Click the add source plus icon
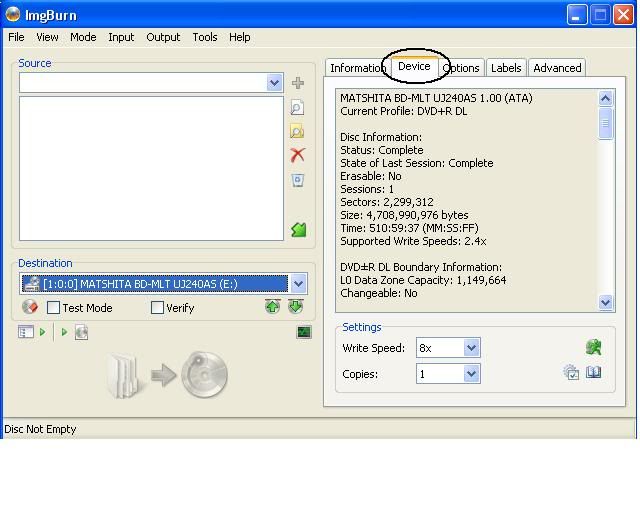 (x=297, y=83)
